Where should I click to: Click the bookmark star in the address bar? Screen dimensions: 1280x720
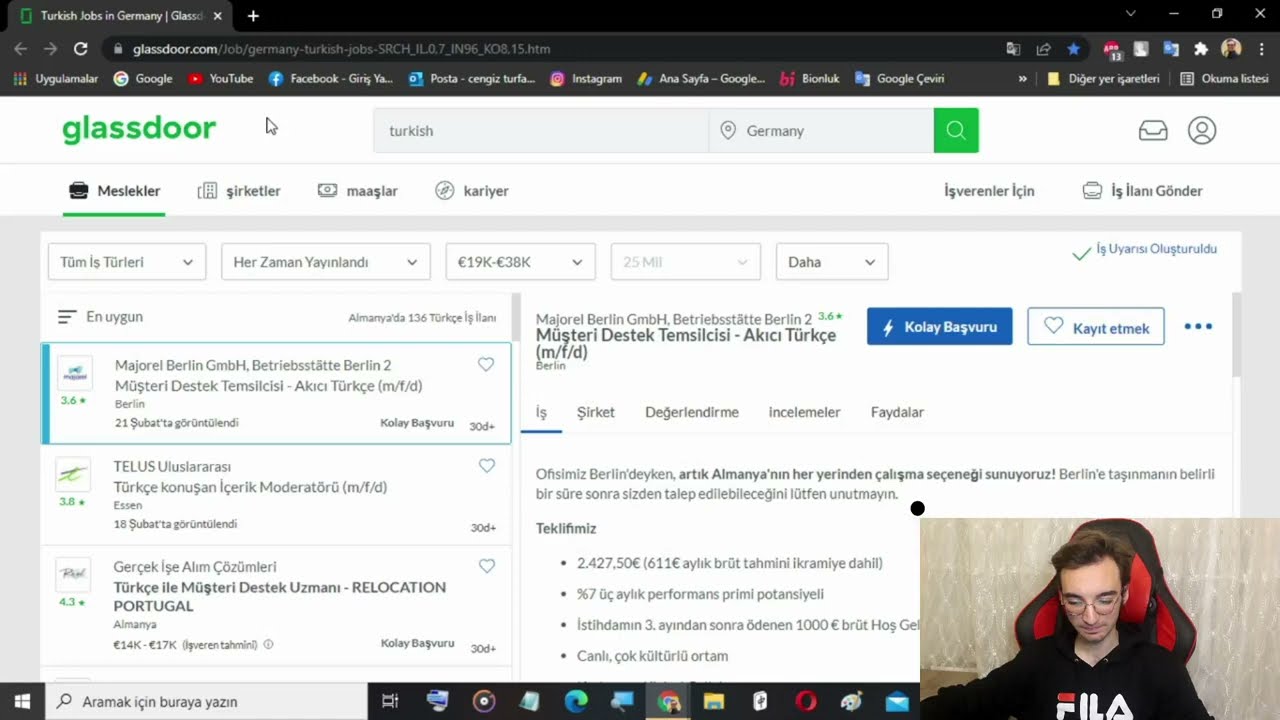[x=1073, y=48]
